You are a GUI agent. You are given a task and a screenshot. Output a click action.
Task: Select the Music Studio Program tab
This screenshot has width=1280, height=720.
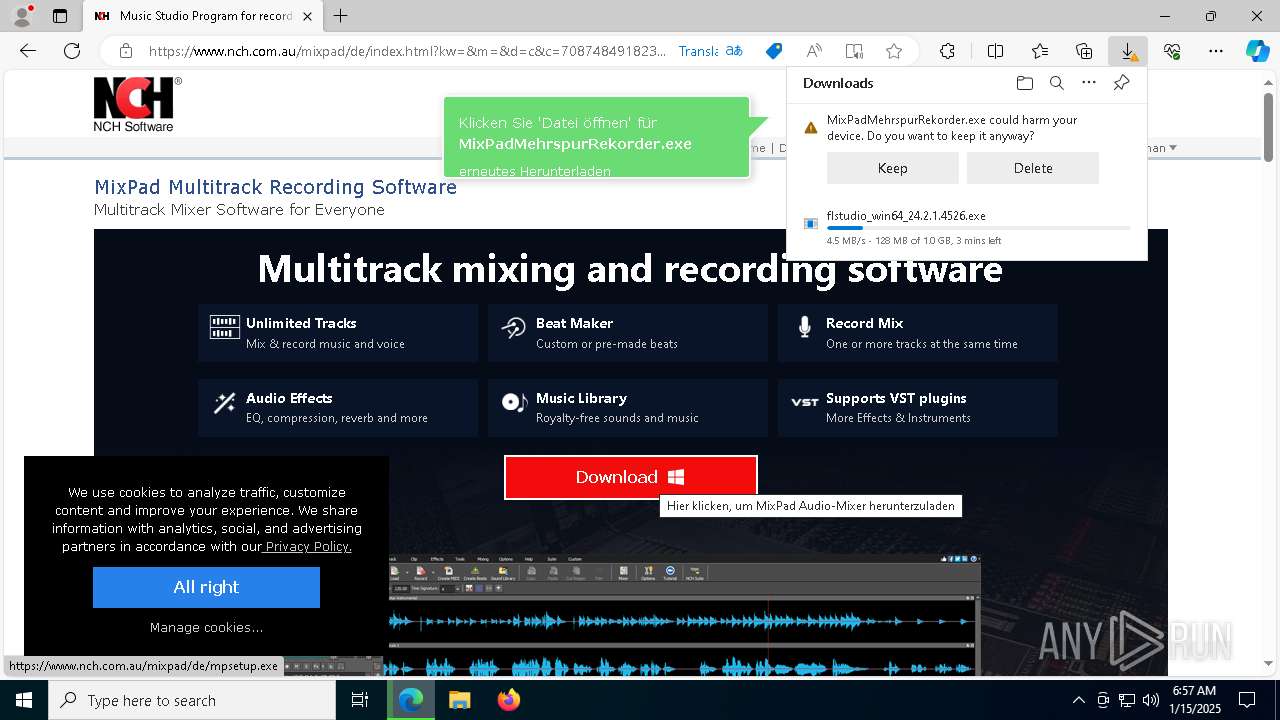tap(204, 16)
